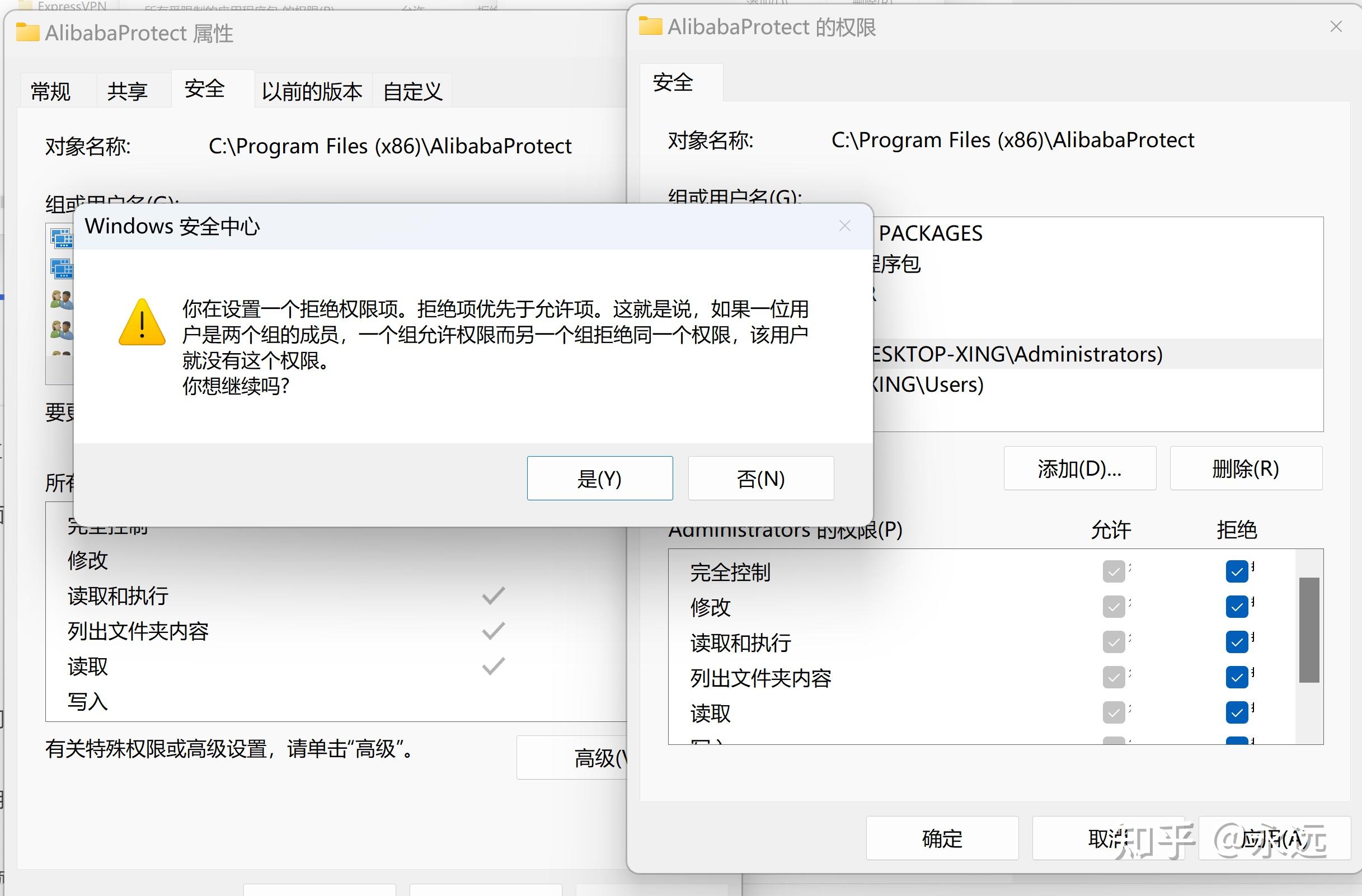Viewport: 1362px width, 896px height.
Task: Toggle deny checkbox for 完全控制
Action: [1237, 571]
